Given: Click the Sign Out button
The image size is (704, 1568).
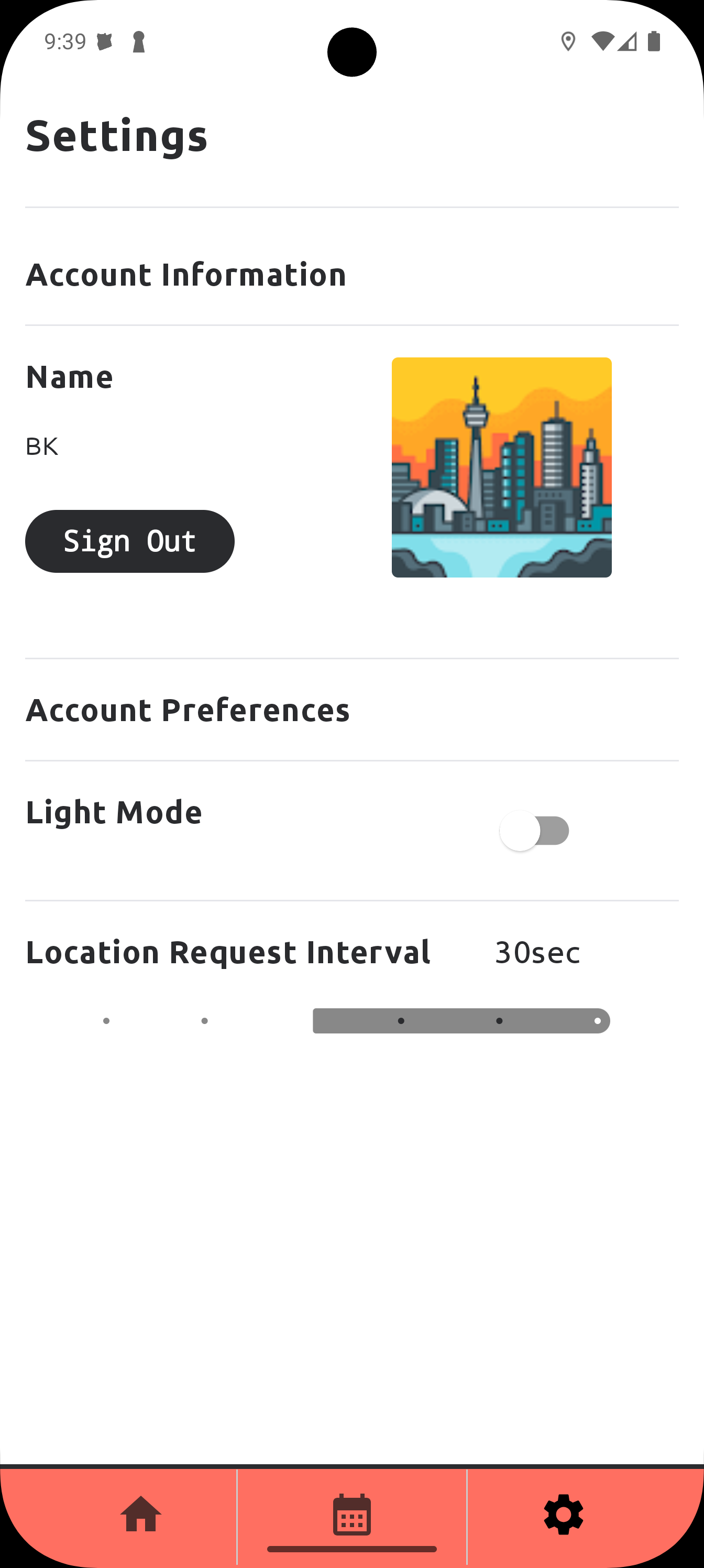Looking at the screenshot, I should [x=129, y=541].
